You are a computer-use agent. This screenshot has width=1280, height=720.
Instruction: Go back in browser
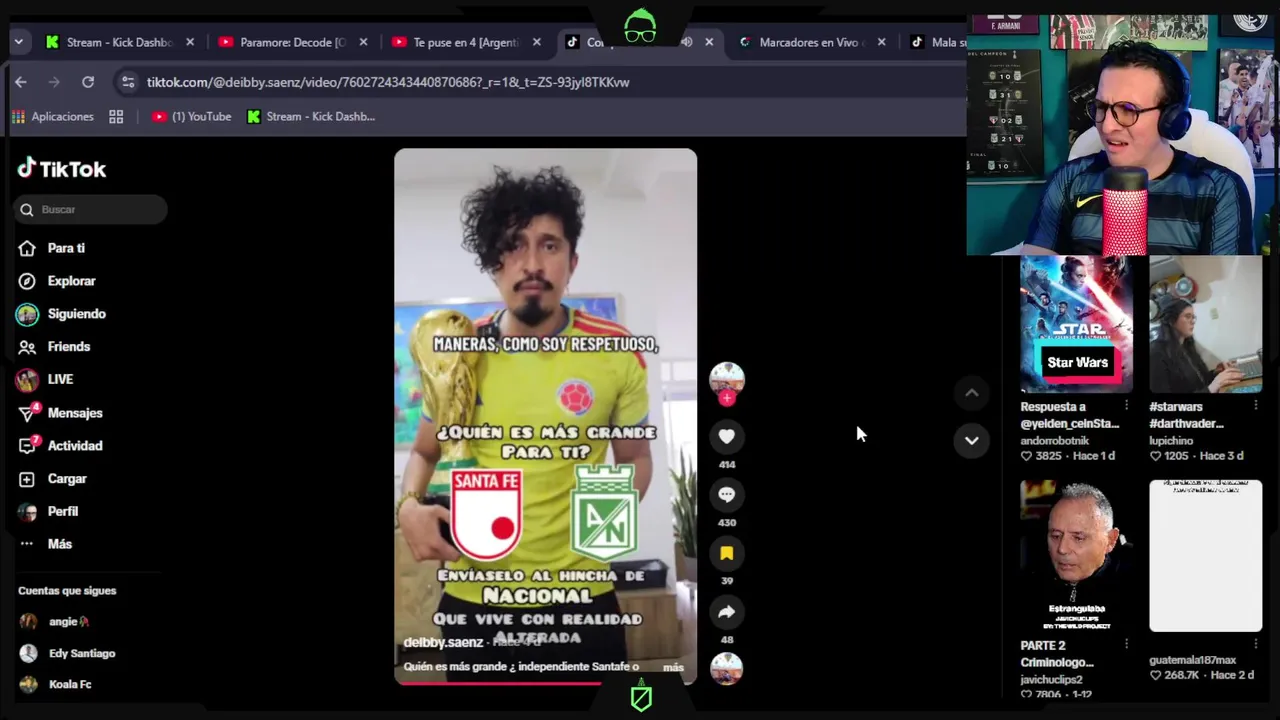click(21, 82)
